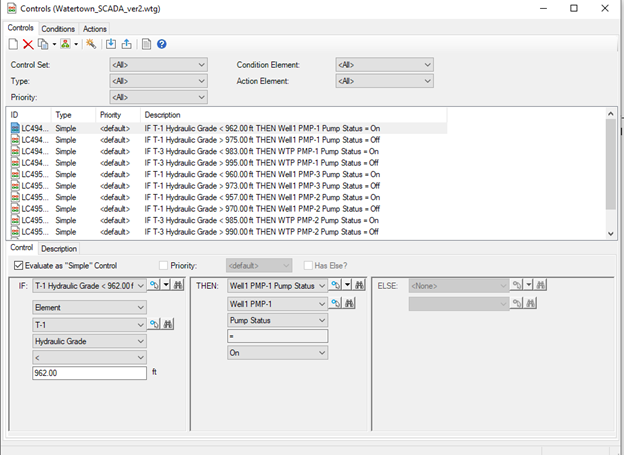
Task: Sort by the Priority column header
Action: tap(118, 115)
